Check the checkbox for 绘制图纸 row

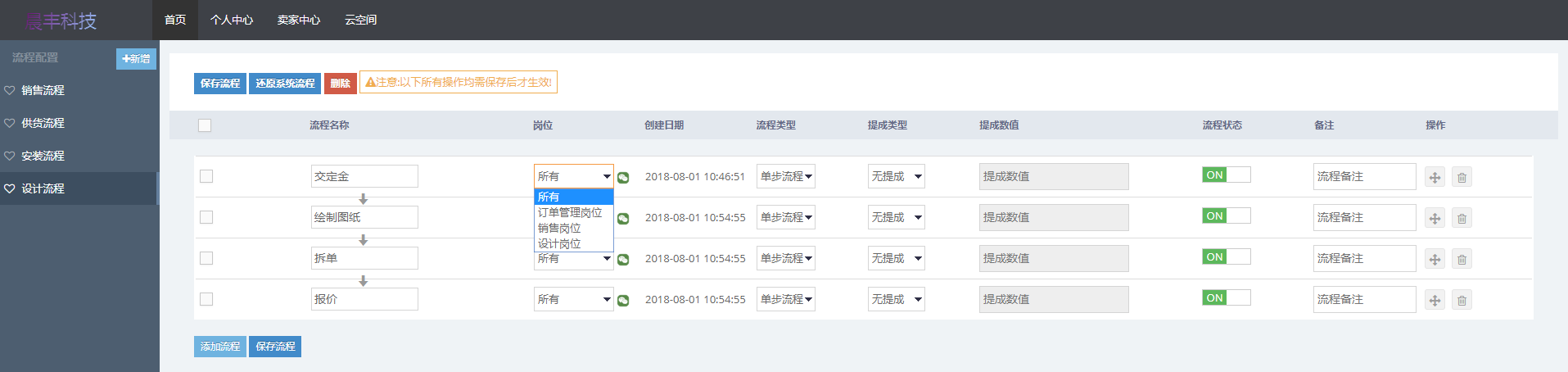[x=206, y=217]
